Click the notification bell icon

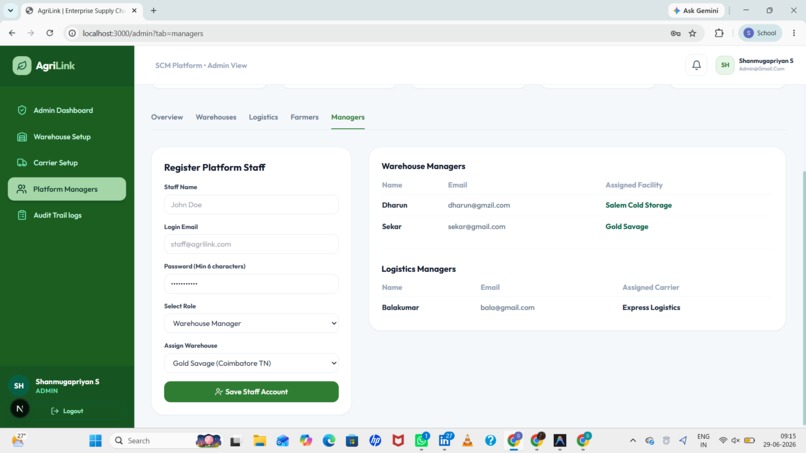pyautogui.click(x=697, y=65)
